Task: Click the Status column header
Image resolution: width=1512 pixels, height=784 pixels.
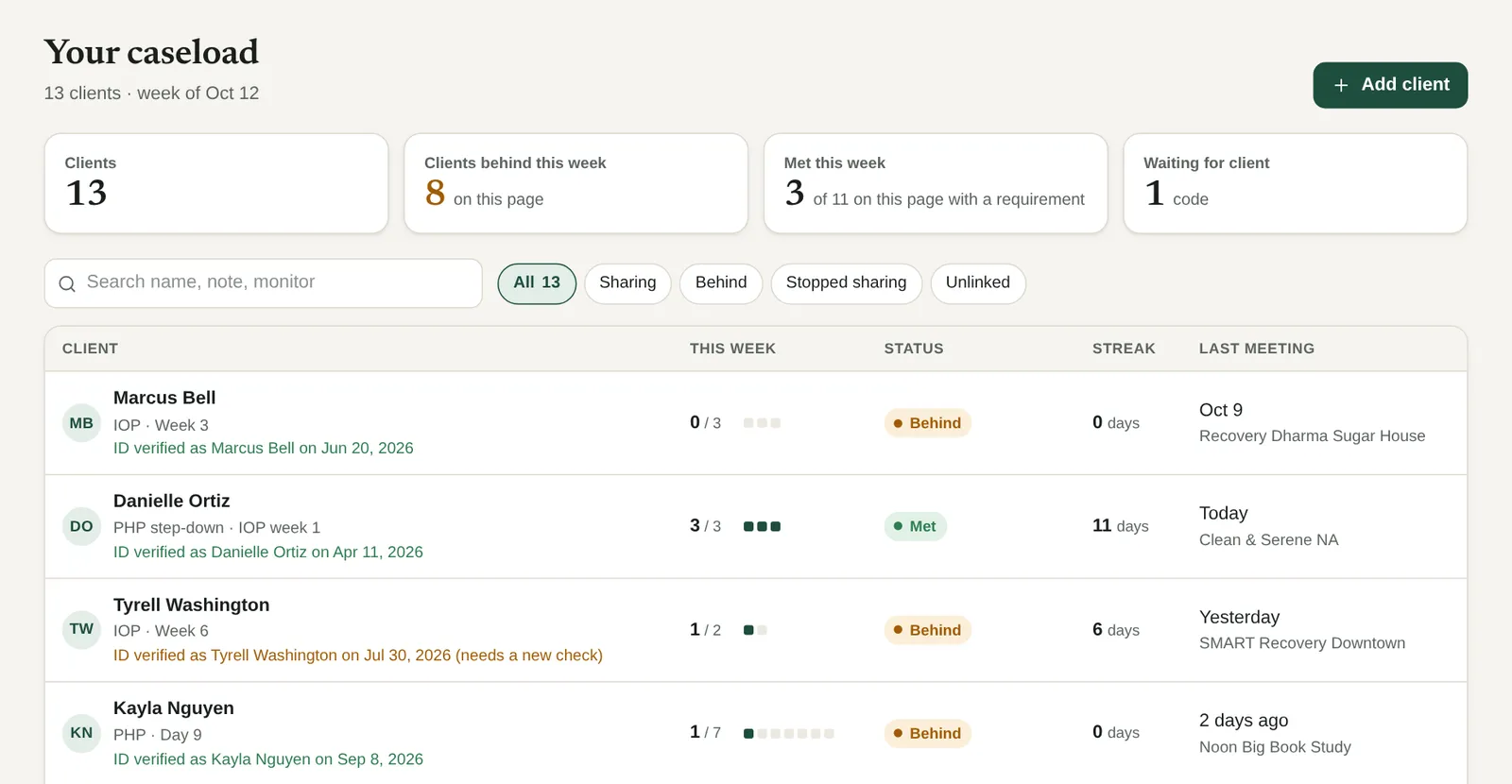Action: pos(914,349)
